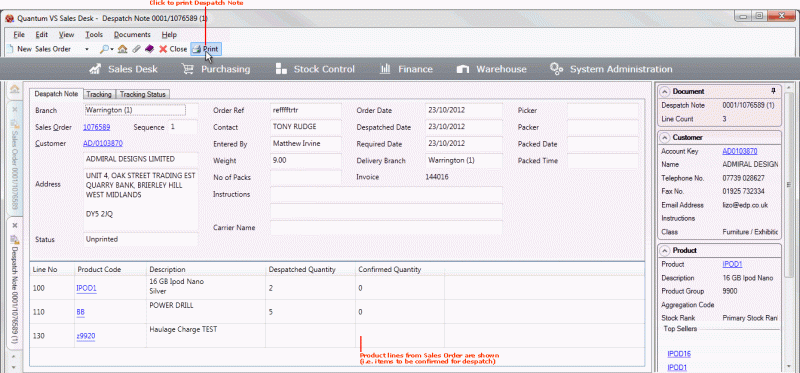Open Account Key link AD0103870 in Customer panel
The height and width of the screenshot is (373, 800).
coord(740,152)
